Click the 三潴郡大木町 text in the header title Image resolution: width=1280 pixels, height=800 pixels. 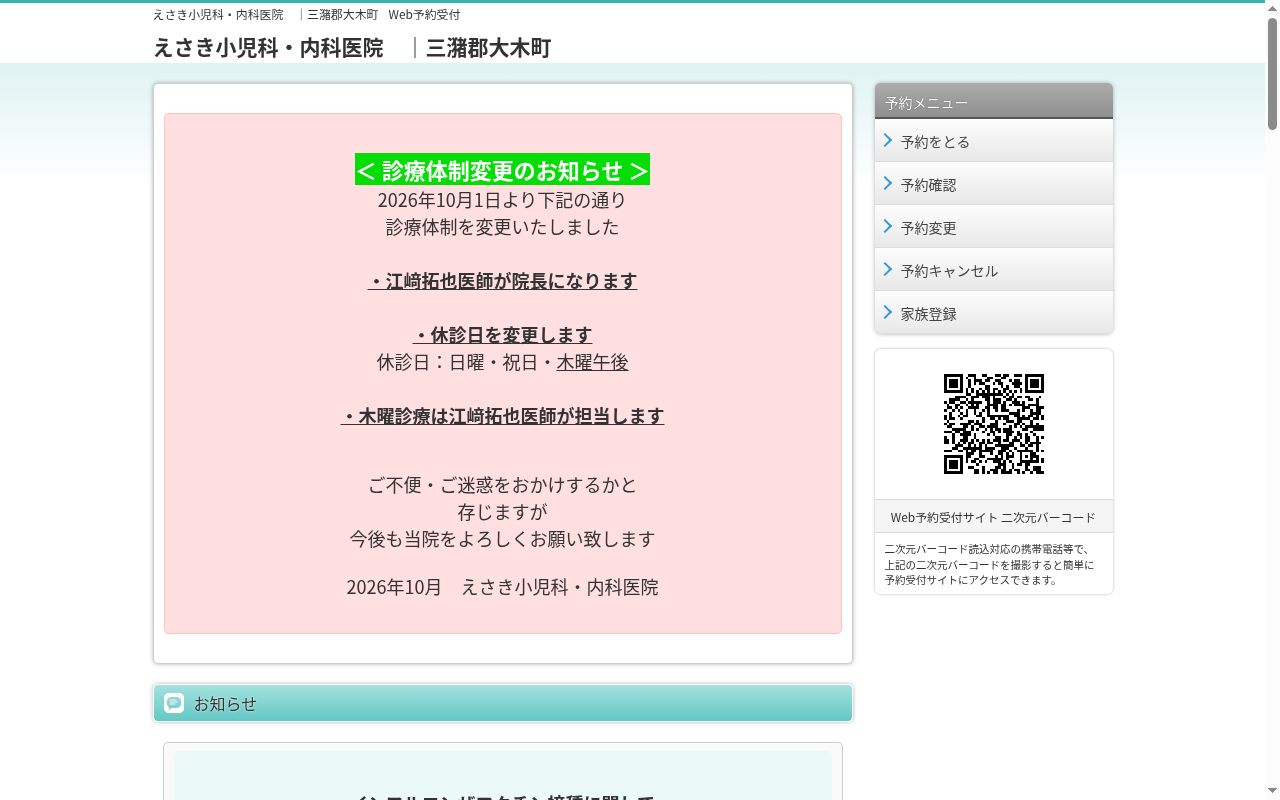[x=488, y=48]
